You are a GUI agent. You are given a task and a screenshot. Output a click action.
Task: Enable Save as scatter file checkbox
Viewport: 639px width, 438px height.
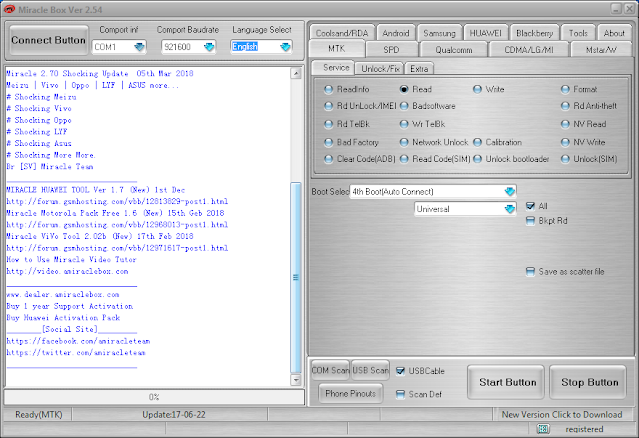click(x=530, y=272)
